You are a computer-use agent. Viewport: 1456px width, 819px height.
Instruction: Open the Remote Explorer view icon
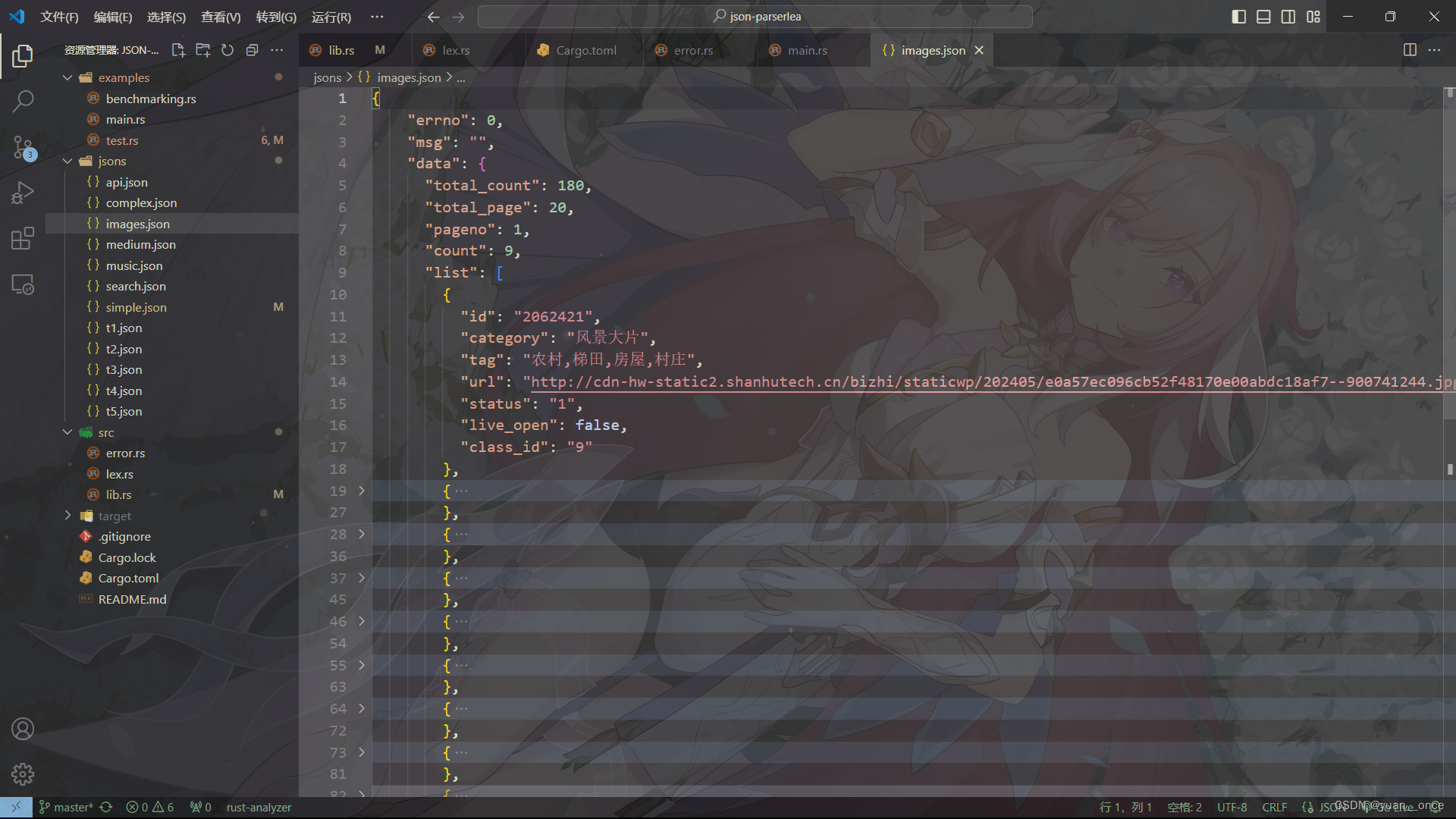click(x=23, y=284)
